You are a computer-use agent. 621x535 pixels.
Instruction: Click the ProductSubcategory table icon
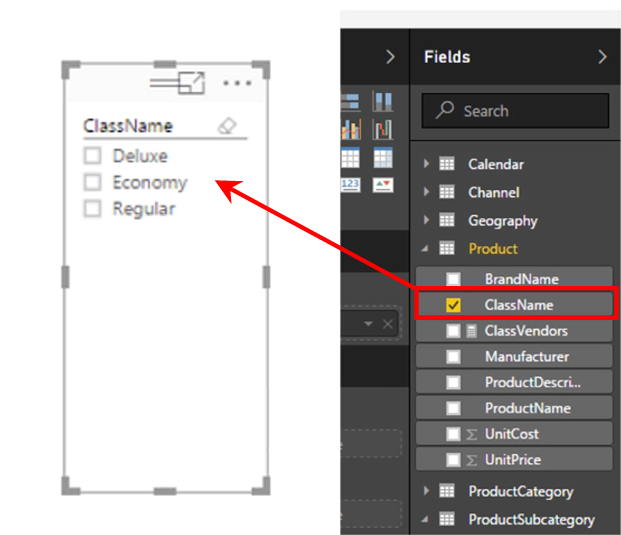(447, 519)
